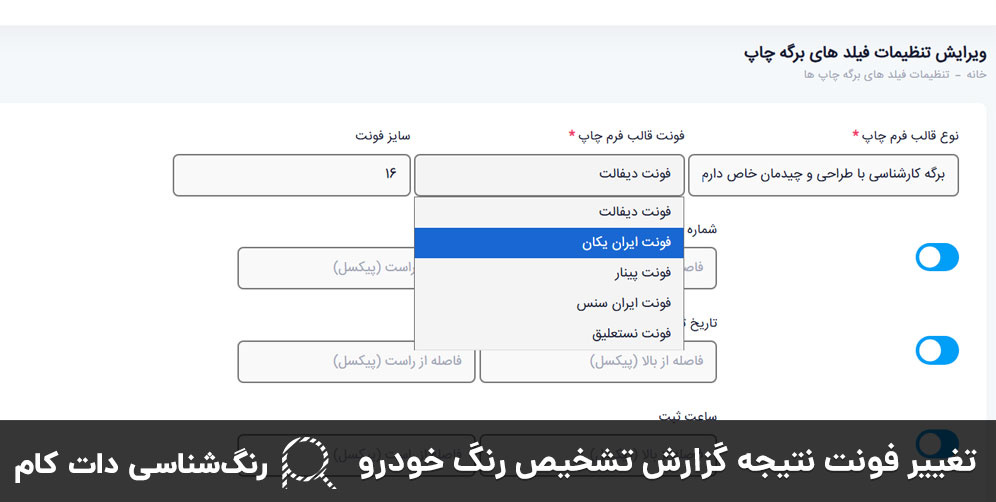Select فونت ایران سنس font option
The height and width of the screenshot is (502, 996).
pyautogui.click(x=549, y=304)
